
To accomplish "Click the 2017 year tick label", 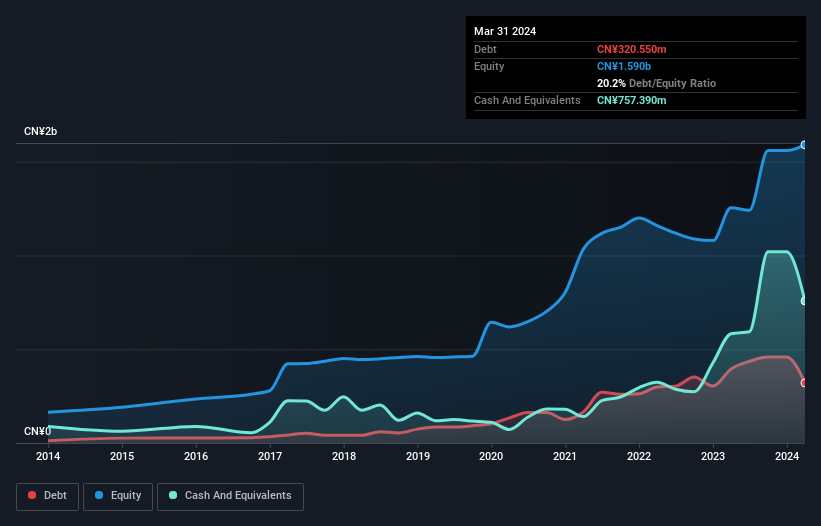I will (x=270, y=456).
